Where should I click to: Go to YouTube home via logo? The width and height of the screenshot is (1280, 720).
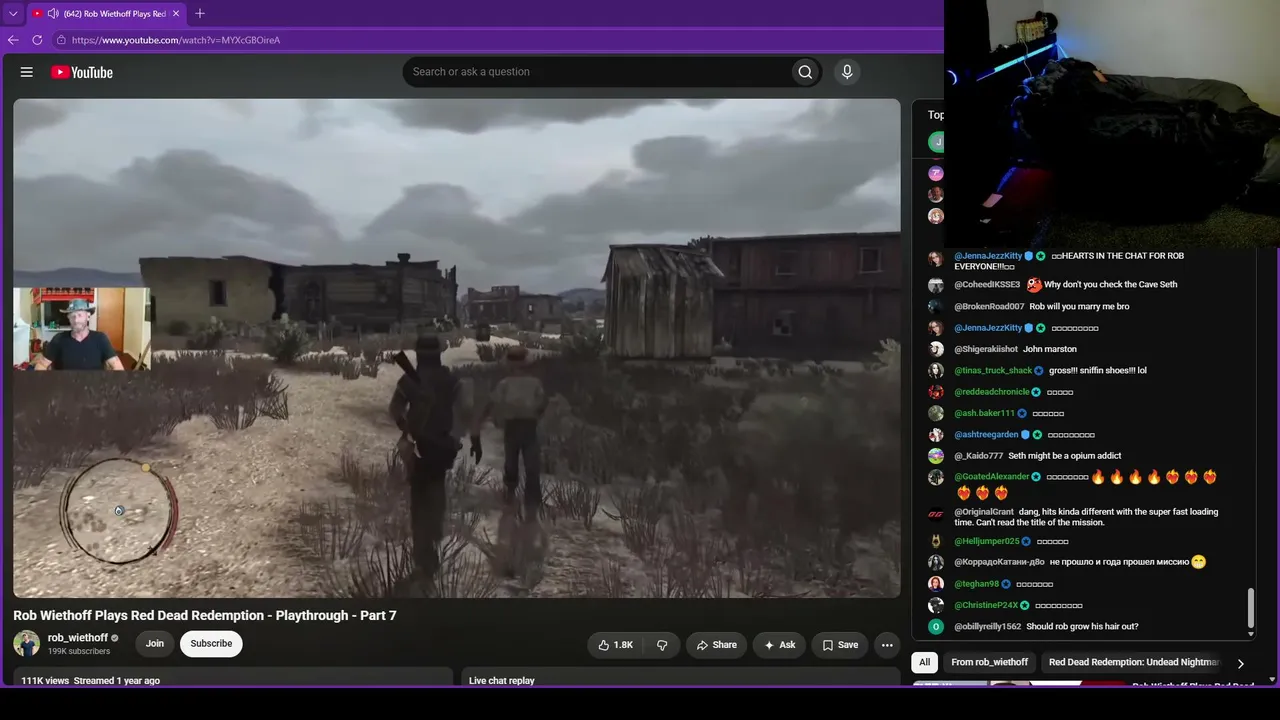(x=82, y=72)
